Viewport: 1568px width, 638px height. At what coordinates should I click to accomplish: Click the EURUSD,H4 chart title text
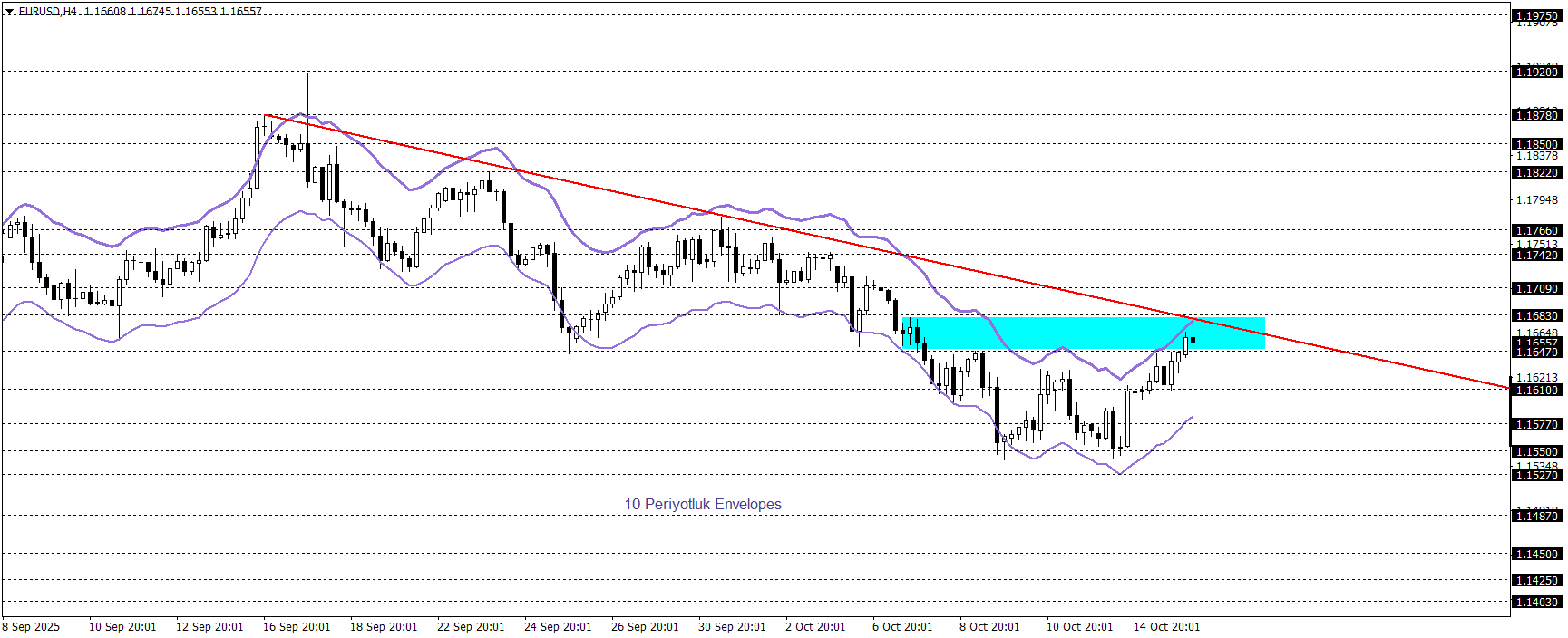(47, 12)
